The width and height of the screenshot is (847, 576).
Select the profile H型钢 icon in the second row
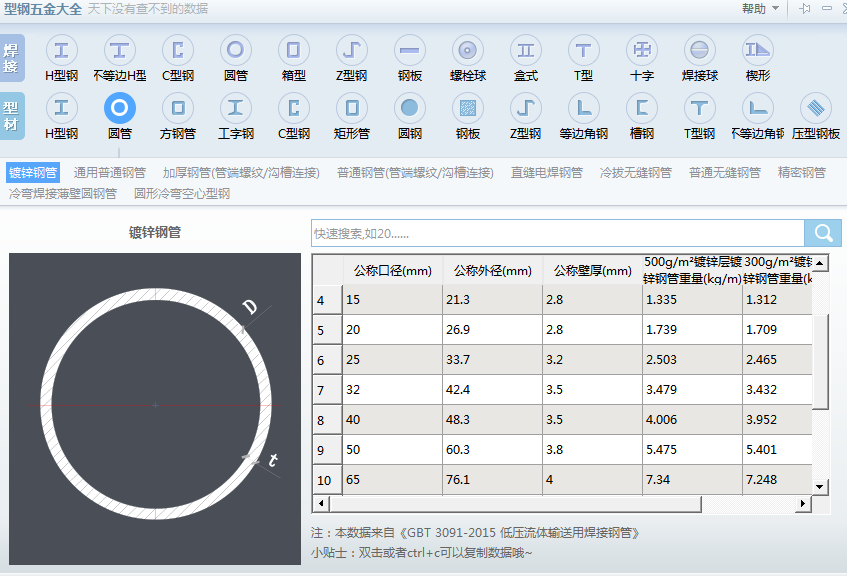62,108
